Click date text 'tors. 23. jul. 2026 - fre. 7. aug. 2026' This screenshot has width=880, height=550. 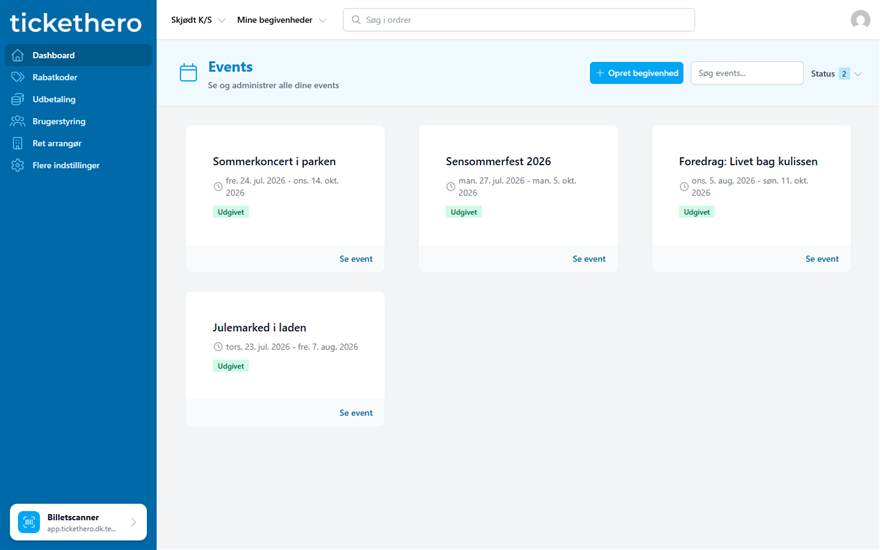[x=292, y=347]
